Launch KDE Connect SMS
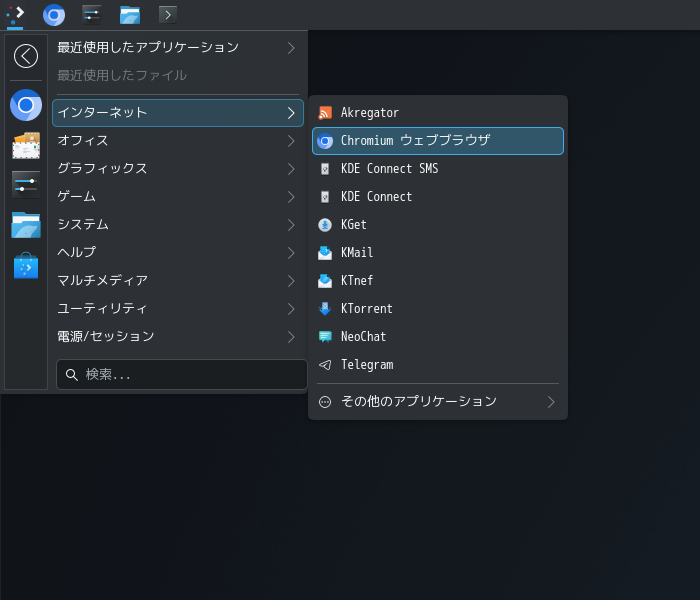The image size is (700, 600). 438,169
